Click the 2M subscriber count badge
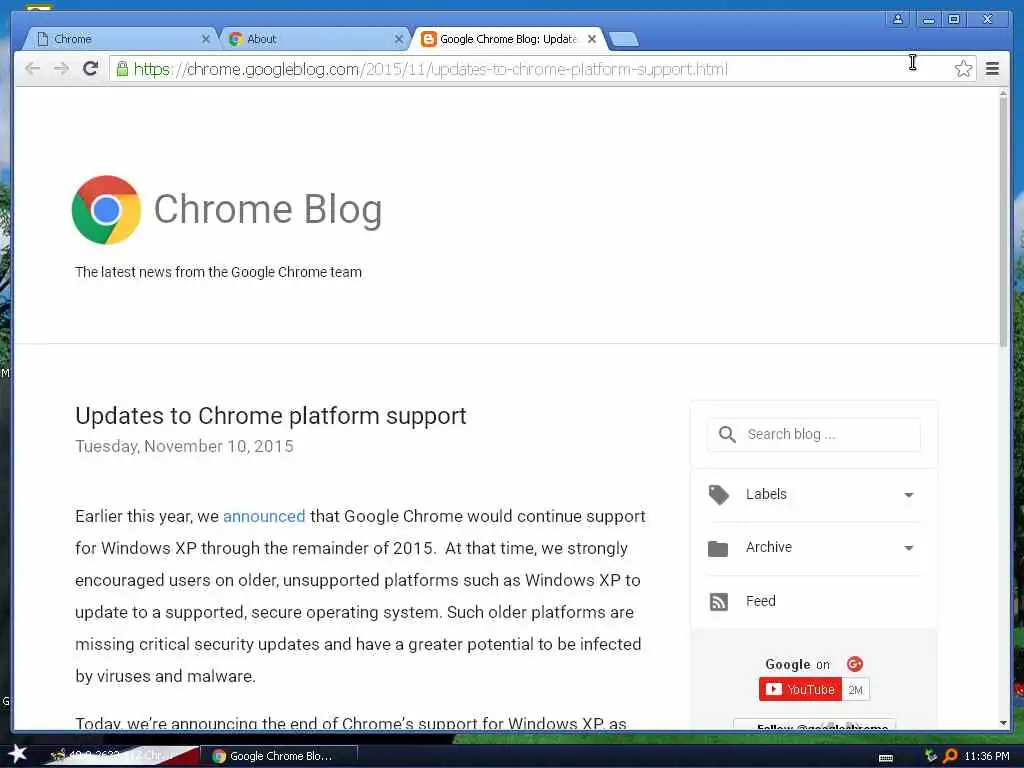 click(856, 690)
